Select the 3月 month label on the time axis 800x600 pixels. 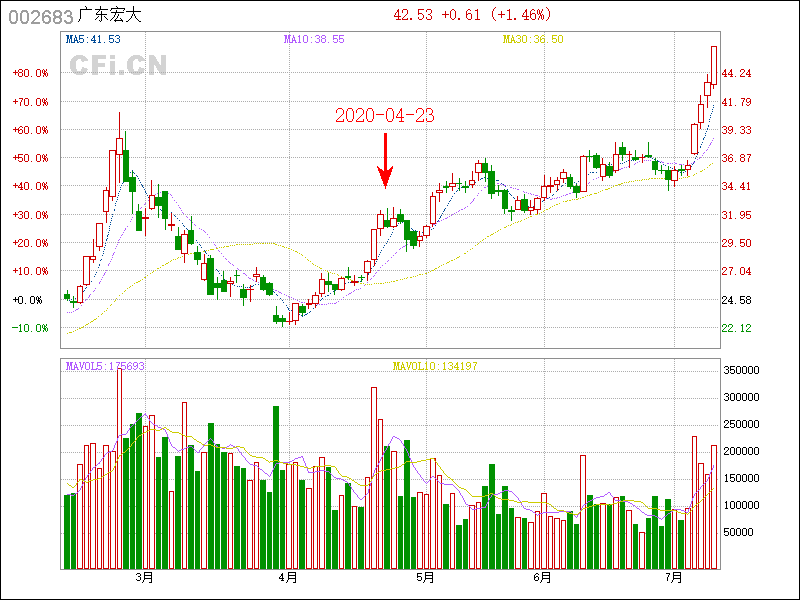coord(145,578)
